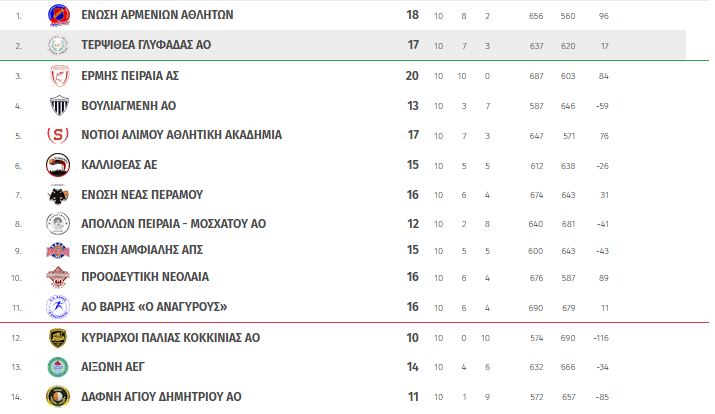715x414 pixels.
Task: Click the ΤΕΡΨΙΘΕΑ ΓΛΥΦΑΔΑΣ ΑΟ crest icon
Action: point(58,45)
